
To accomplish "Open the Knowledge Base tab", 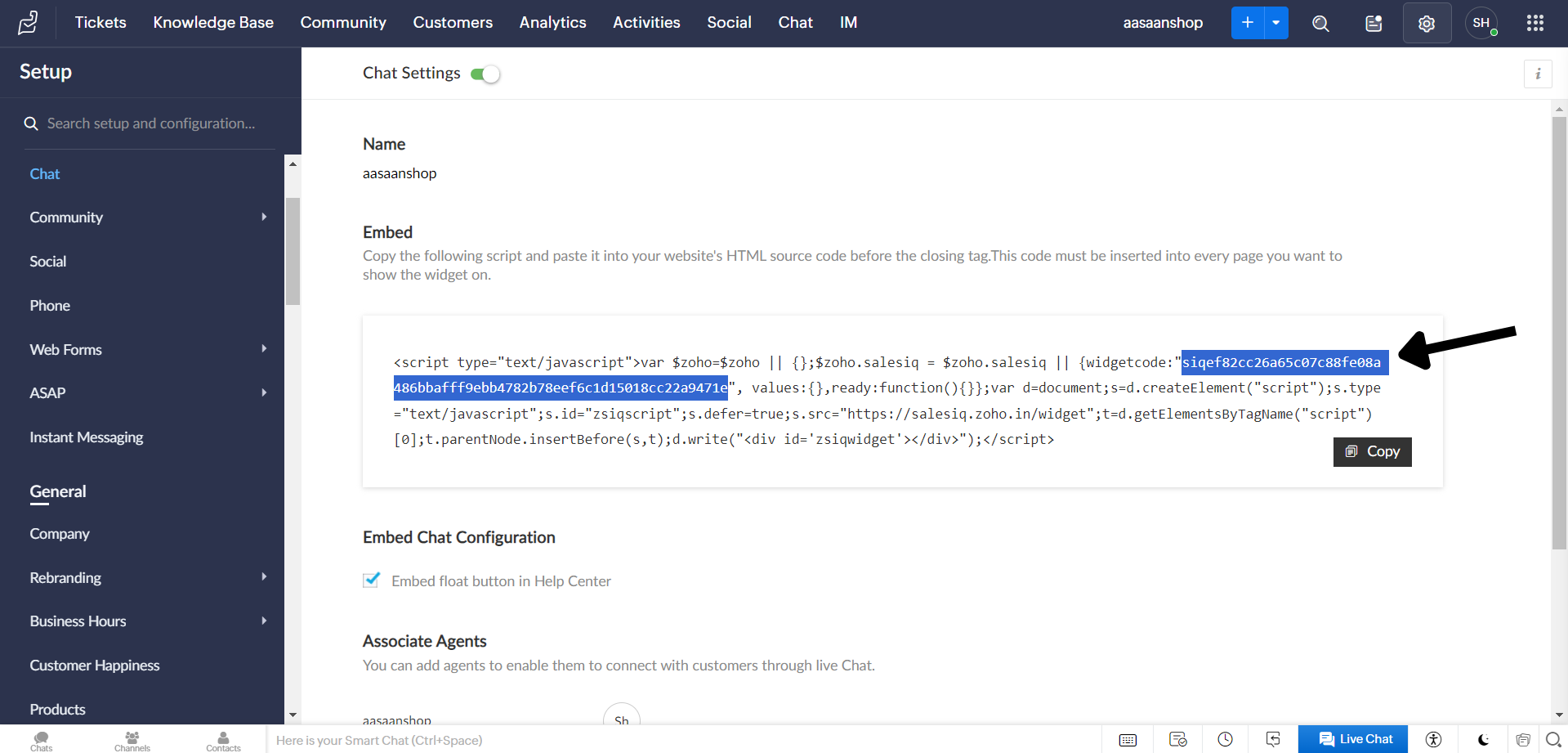I will click(213, 23).
